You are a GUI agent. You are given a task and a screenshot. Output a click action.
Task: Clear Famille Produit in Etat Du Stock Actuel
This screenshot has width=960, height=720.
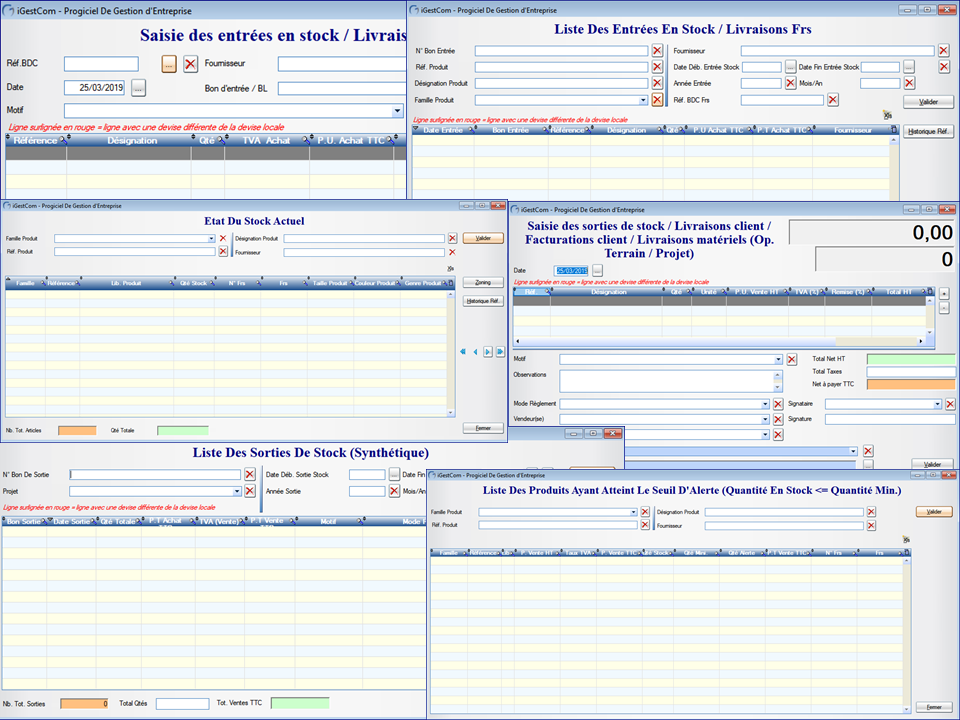pyautogui.click(x=223, y=238)
